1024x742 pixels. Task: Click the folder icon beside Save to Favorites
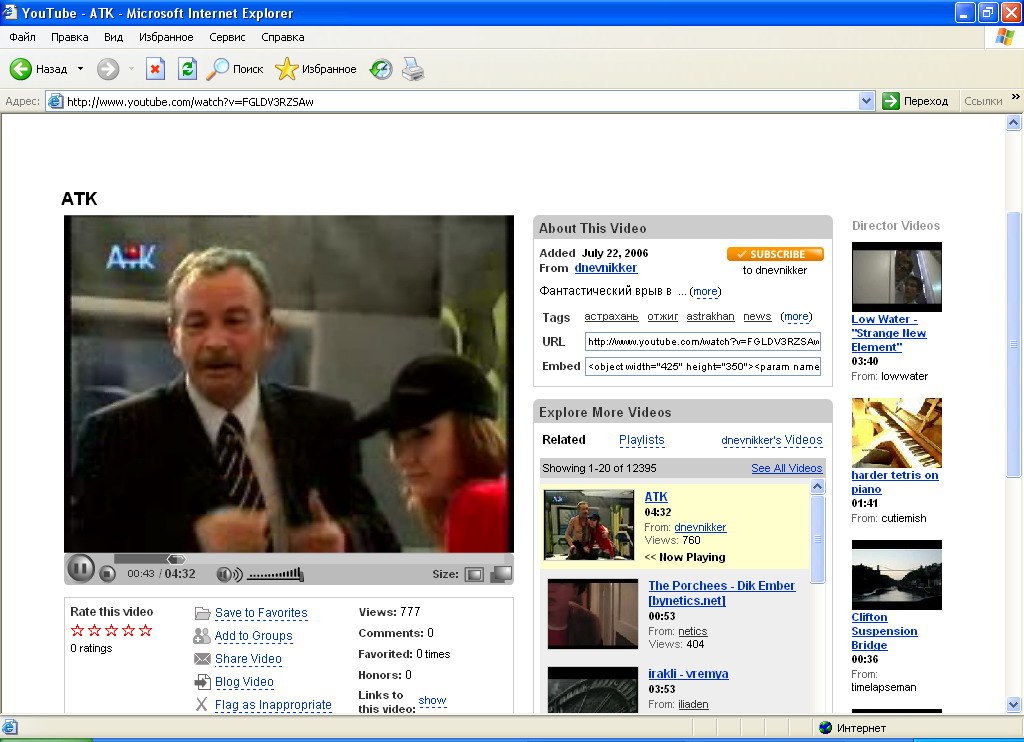coord(202,613)
